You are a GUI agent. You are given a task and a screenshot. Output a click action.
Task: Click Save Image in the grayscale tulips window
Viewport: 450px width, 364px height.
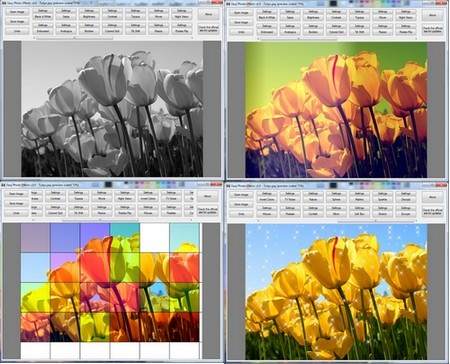(17, 21)
